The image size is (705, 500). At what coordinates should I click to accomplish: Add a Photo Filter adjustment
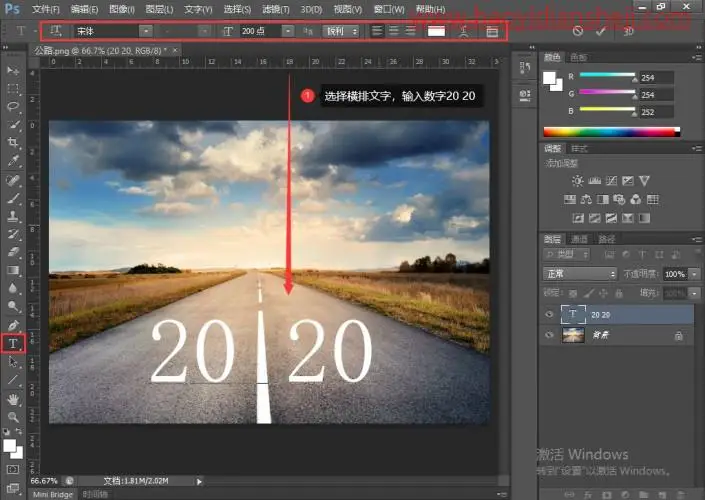(x=619, y=199)
